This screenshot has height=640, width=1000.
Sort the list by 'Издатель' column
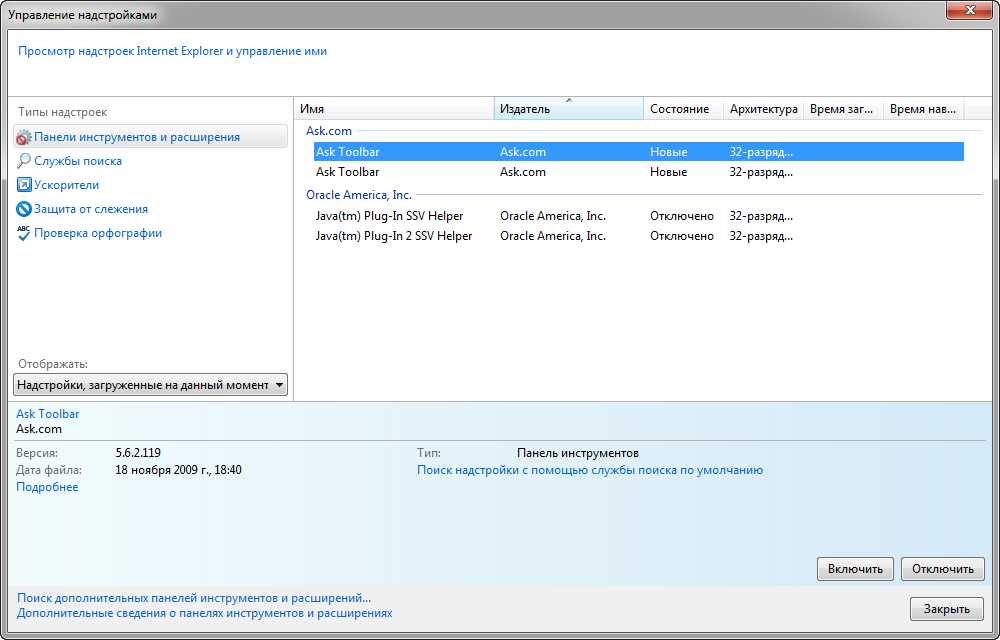(567, 109)
